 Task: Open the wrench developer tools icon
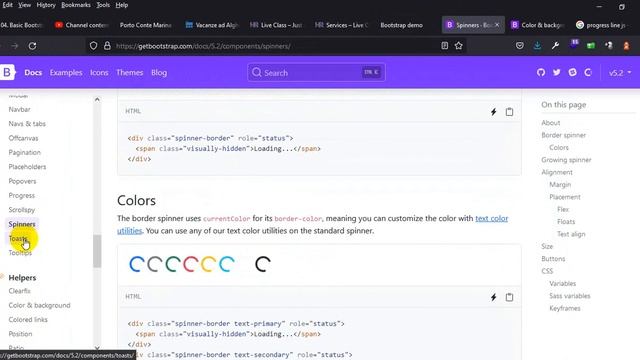tap(555, 46)
